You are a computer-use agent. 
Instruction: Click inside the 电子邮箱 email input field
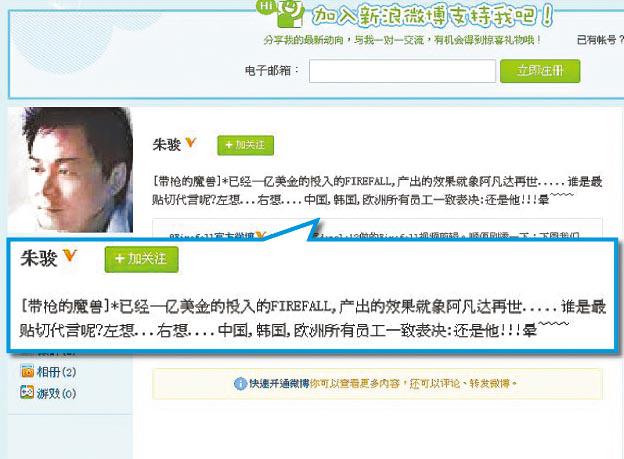[402, 71]
